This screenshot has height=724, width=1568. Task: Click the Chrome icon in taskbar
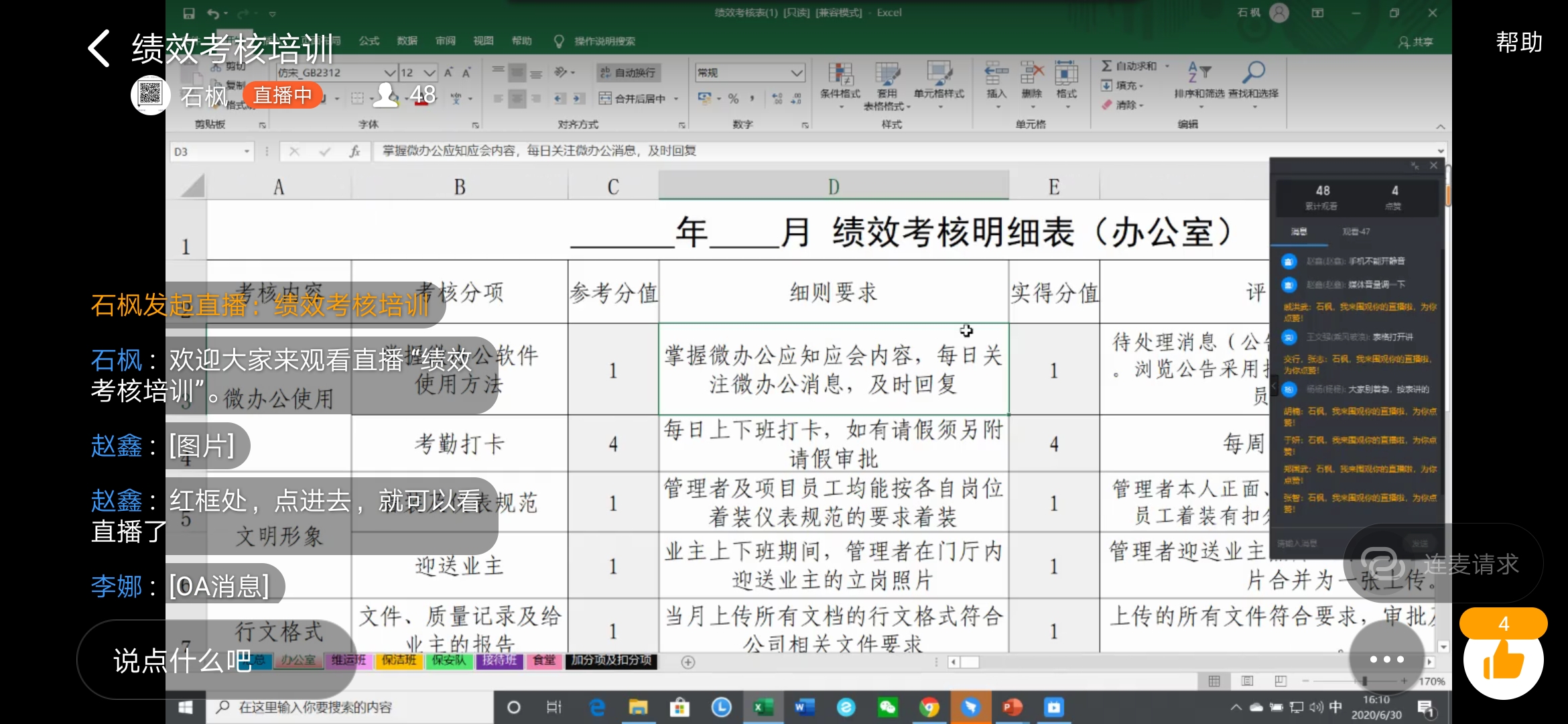[929, 707]
